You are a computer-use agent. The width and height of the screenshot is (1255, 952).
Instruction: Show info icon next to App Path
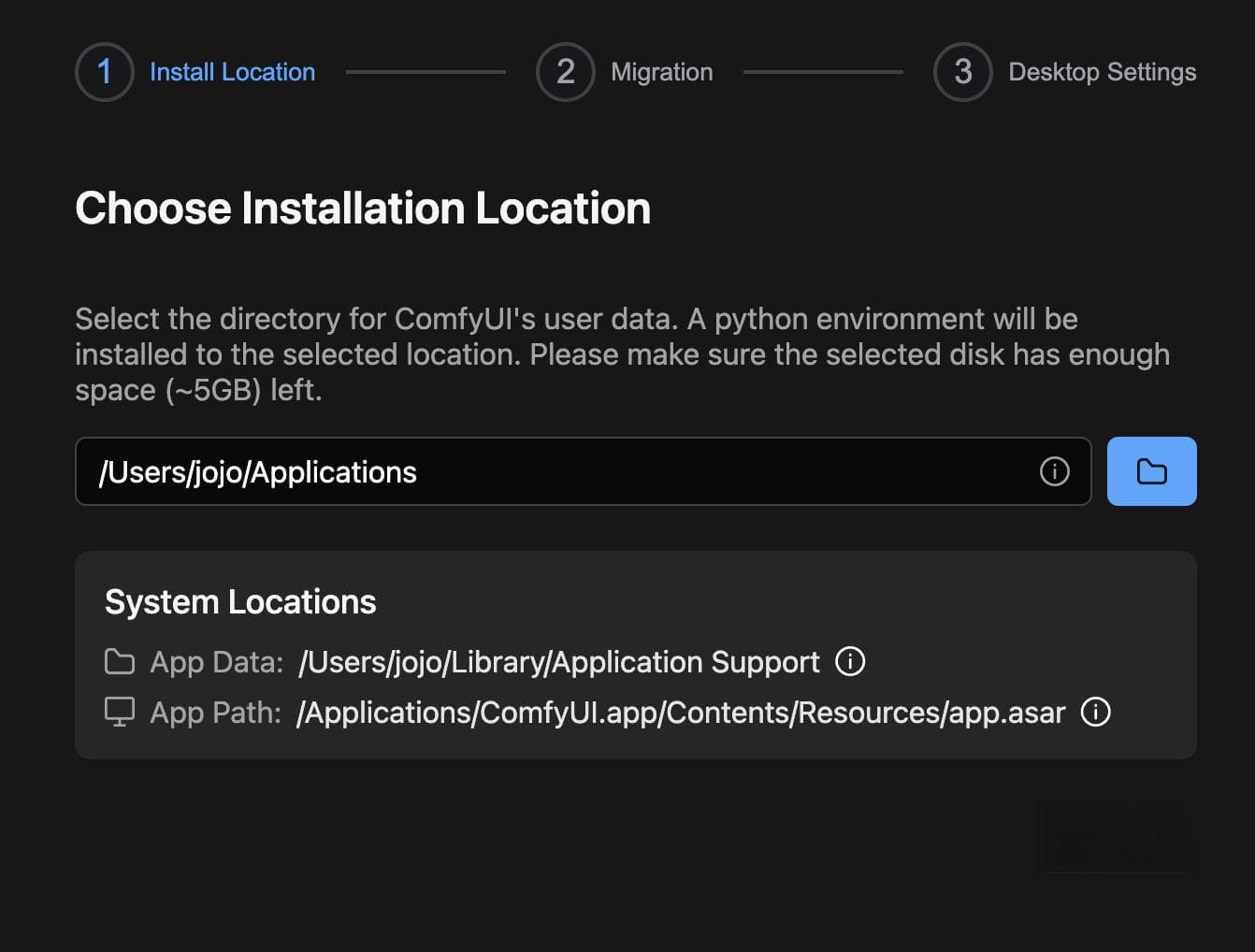tap(1096, 712)
